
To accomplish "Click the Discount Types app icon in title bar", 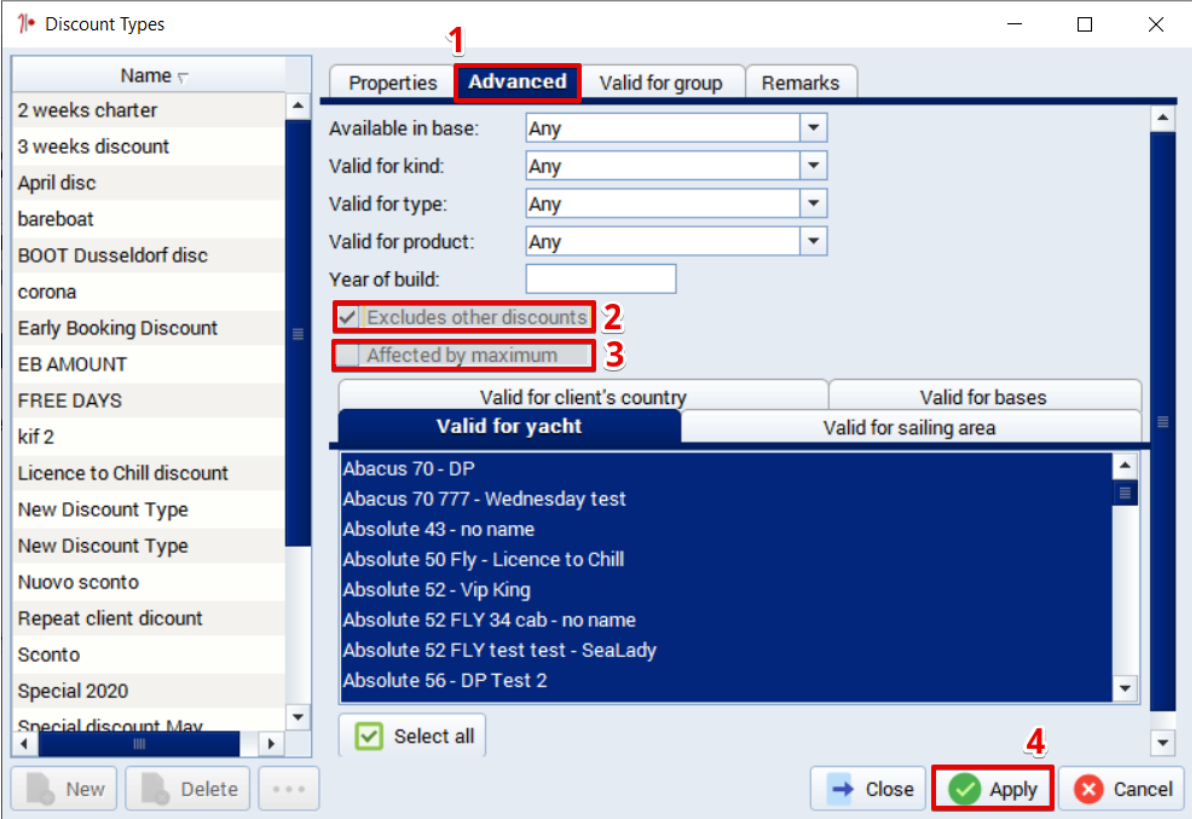I will click(x=26, y=24).
